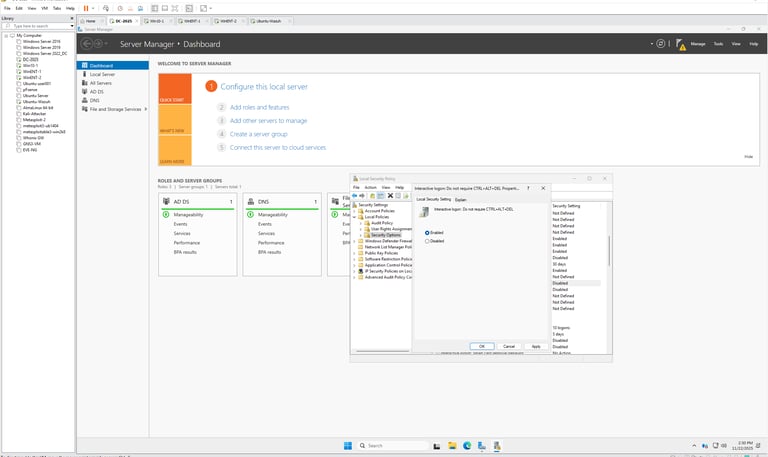This screenshot has height=457, width=768.
Task: Click the Hide link in welcome panel
Action: [748, 157]
